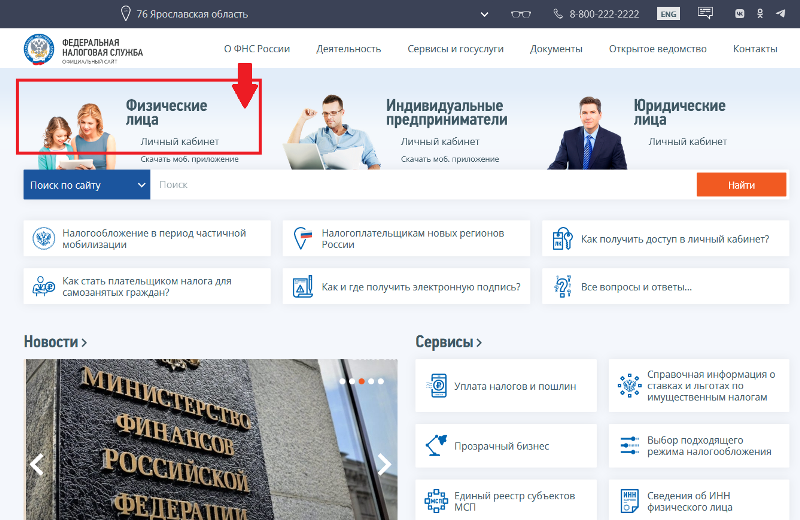Click the question mark FAQ icon
Viewport: 800px width, 520px height.
coord(562,286)
